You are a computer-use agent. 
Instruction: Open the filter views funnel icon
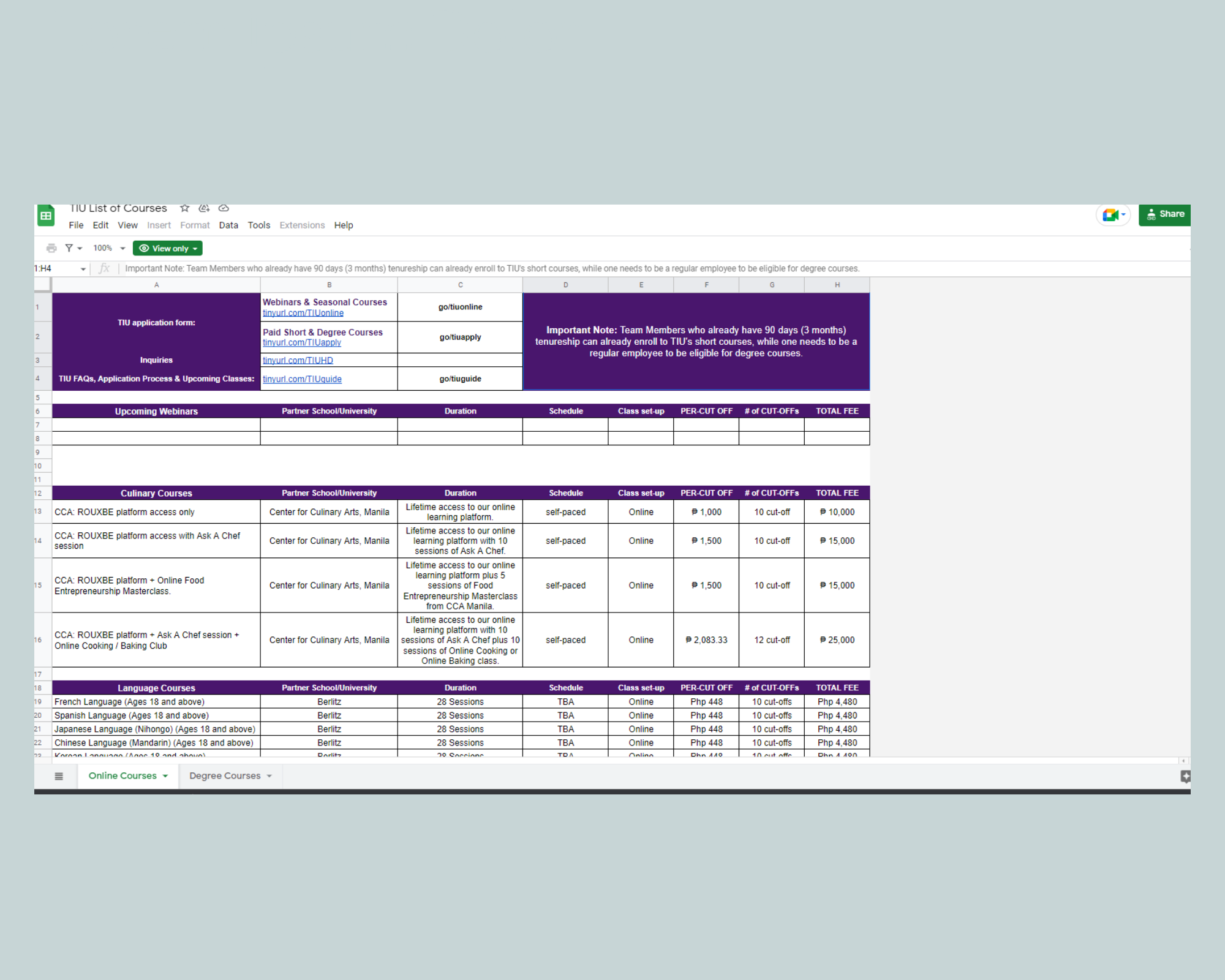point(69,248)
